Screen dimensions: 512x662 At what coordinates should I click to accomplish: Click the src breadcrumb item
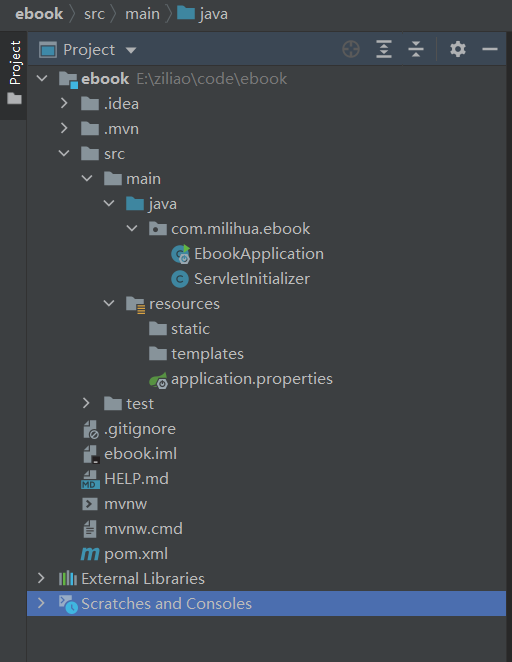pos(94,14)
